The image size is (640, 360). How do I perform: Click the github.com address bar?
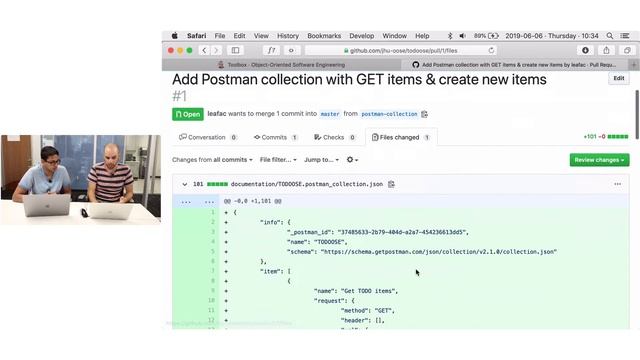click(400, 50)
